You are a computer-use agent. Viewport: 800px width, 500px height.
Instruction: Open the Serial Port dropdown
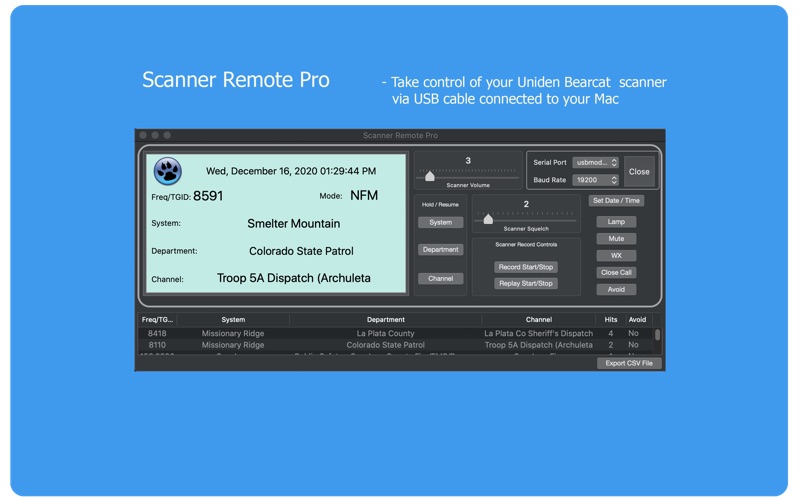tap(595, 162)
